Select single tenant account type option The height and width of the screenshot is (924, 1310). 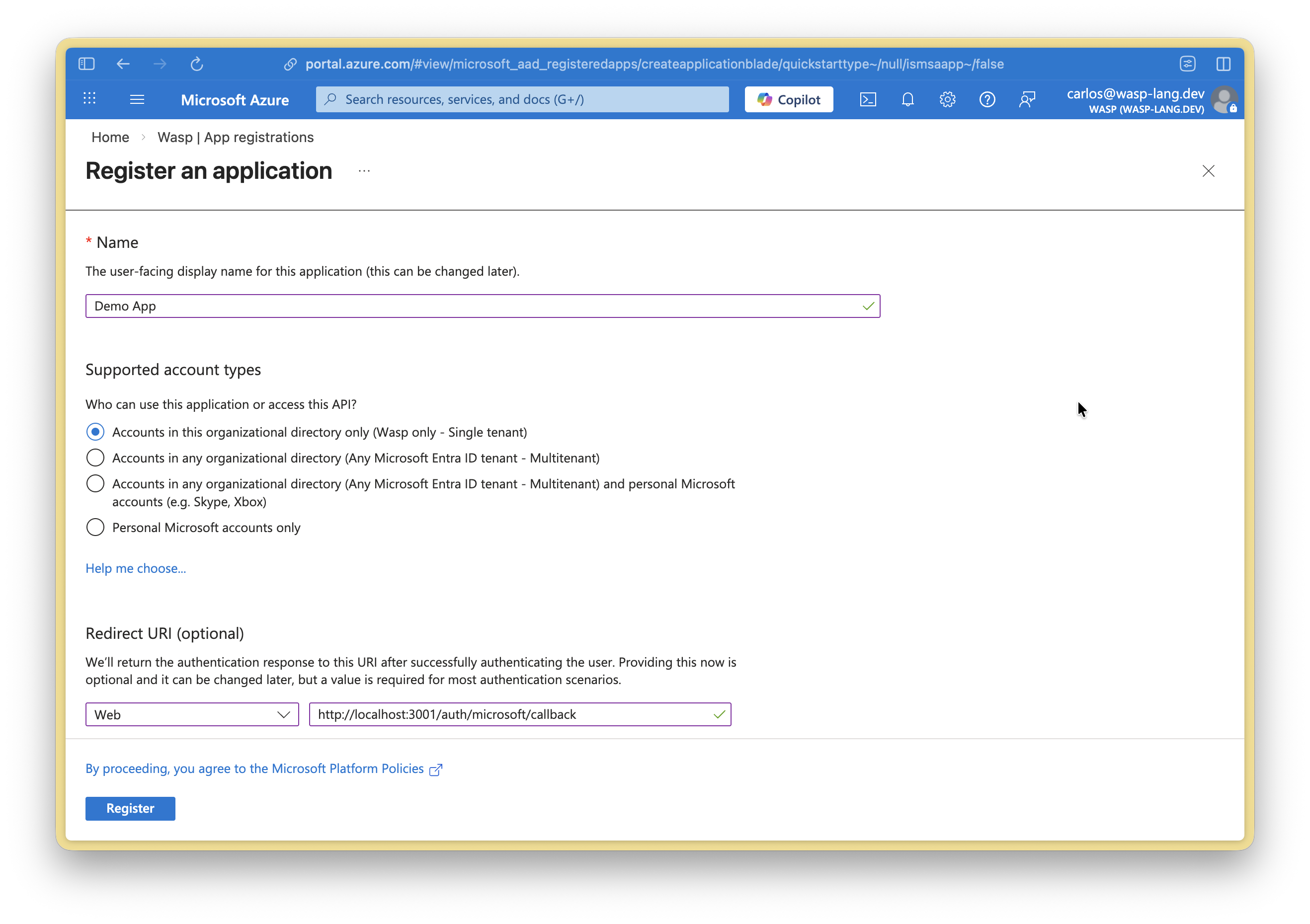coord(95,432)
